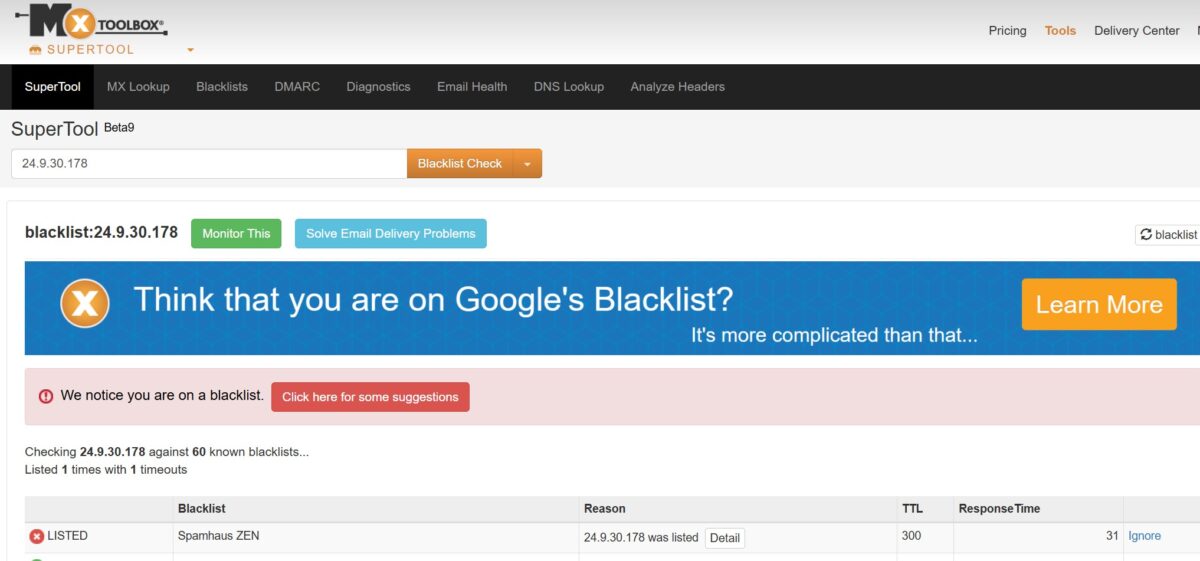Open the Diagnostics tab
1200x561 pixels.
point(378,87)
